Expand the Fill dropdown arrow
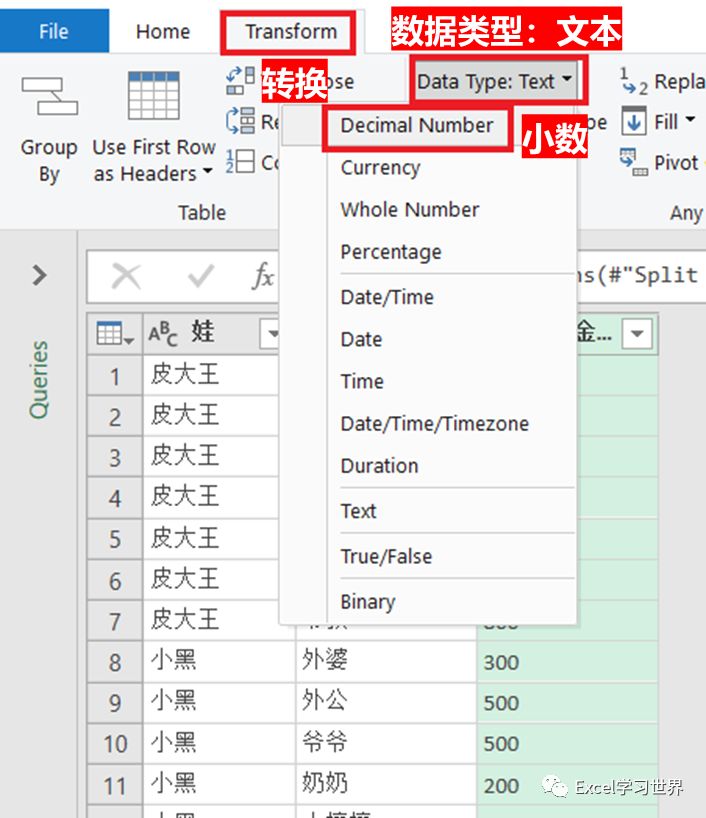Screen dimensions: 706x818 [690, 119]
